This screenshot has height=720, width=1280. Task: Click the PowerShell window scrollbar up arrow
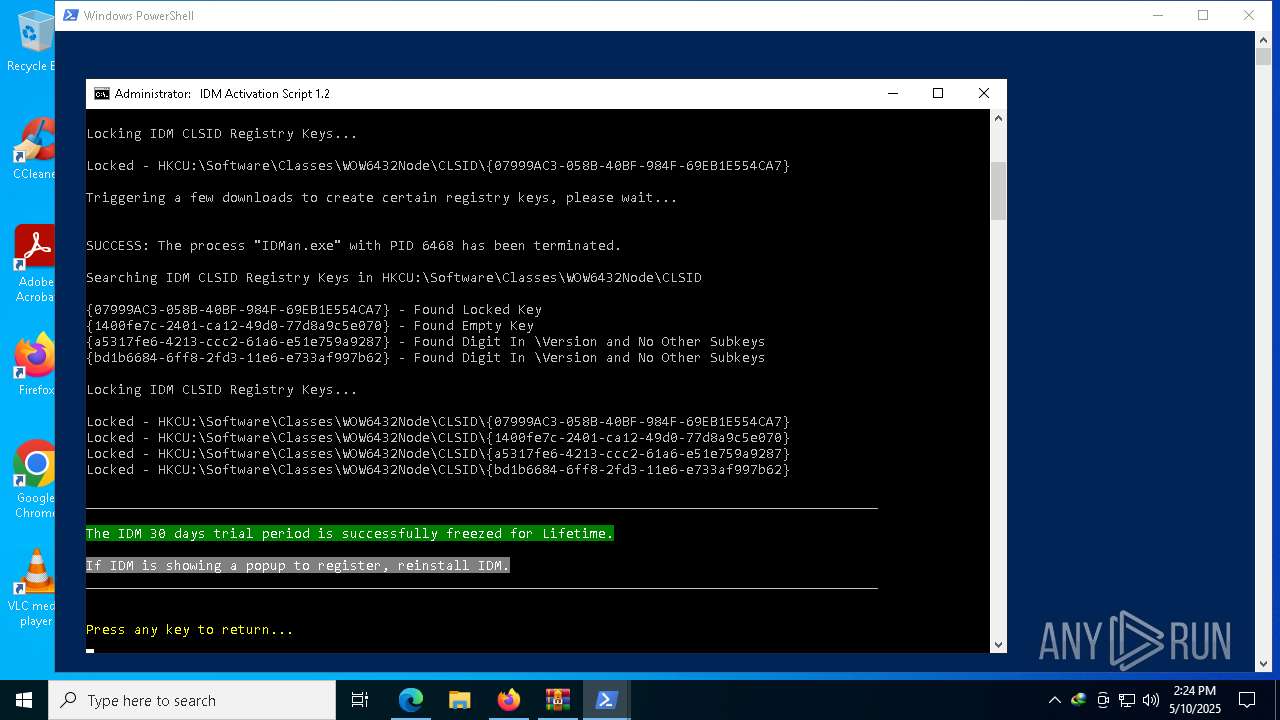point(1264,39)
